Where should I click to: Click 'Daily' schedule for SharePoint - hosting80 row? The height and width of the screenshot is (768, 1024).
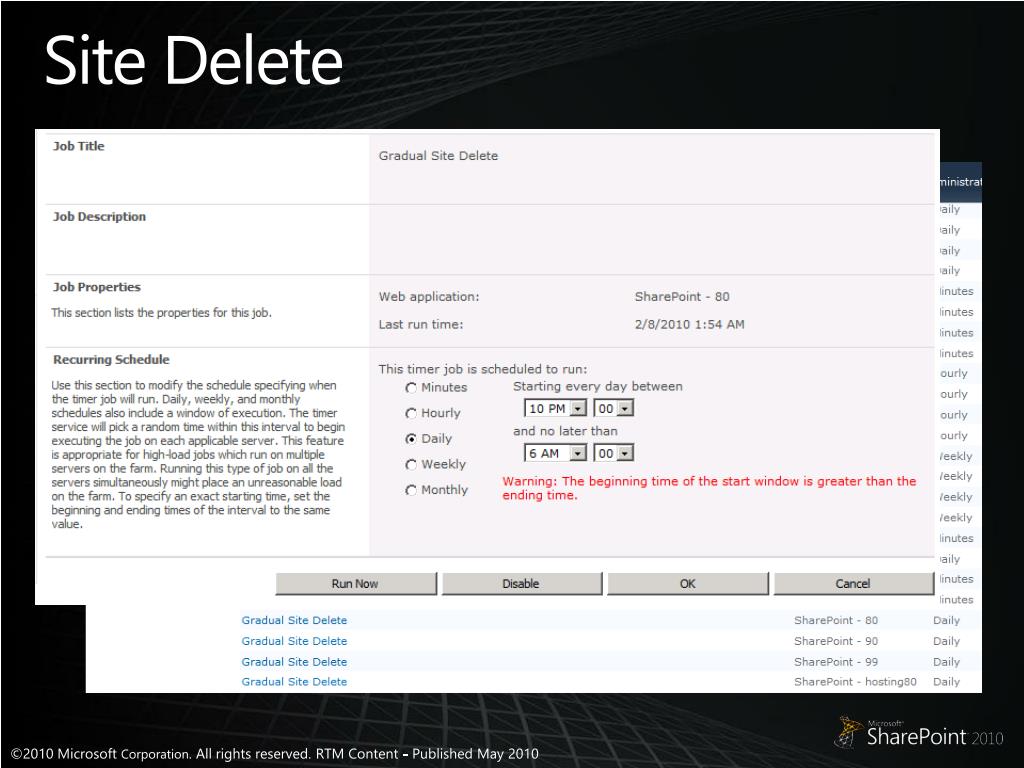[946, 682]
